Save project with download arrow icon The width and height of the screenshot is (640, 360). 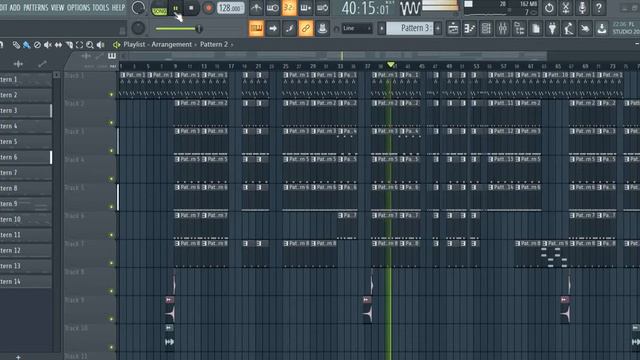(602, 28)
